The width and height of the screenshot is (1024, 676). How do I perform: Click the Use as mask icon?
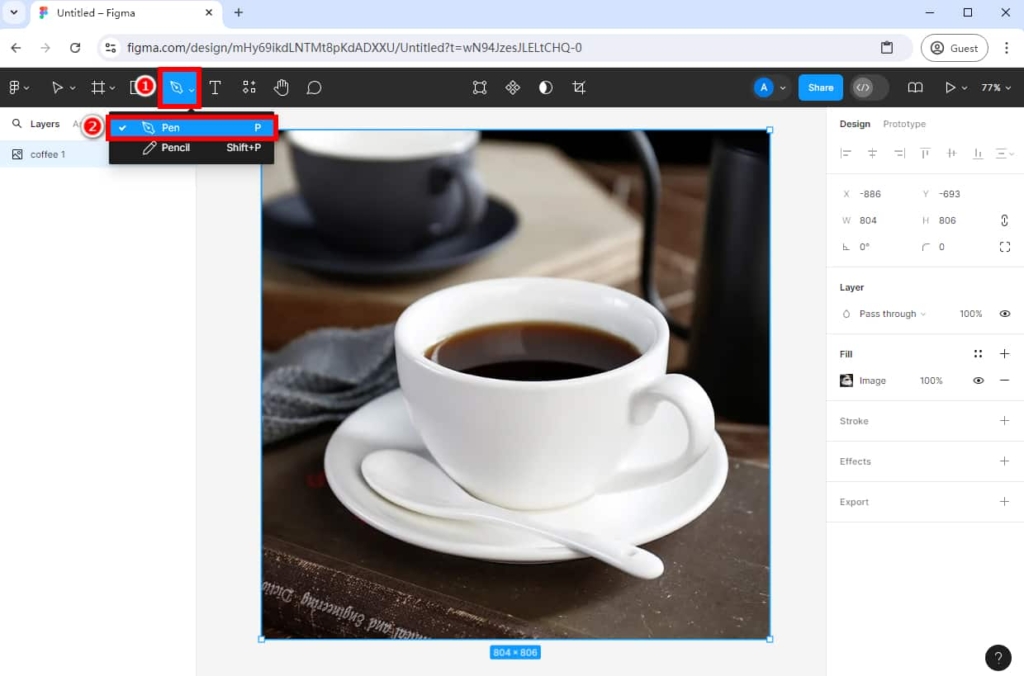point(543,87)
